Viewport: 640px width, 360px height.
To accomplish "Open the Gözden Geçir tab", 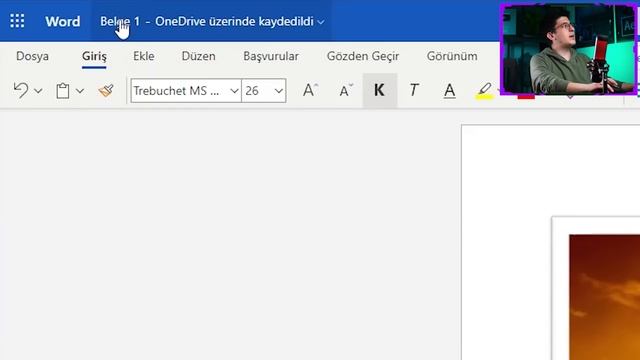I will tap(363, 56).
